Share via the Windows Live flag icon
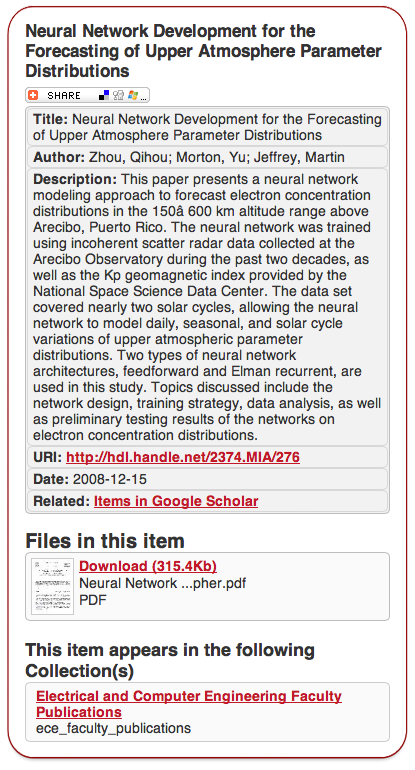Image resolution: width=415 pixels, height=770 pixels. 133,95
